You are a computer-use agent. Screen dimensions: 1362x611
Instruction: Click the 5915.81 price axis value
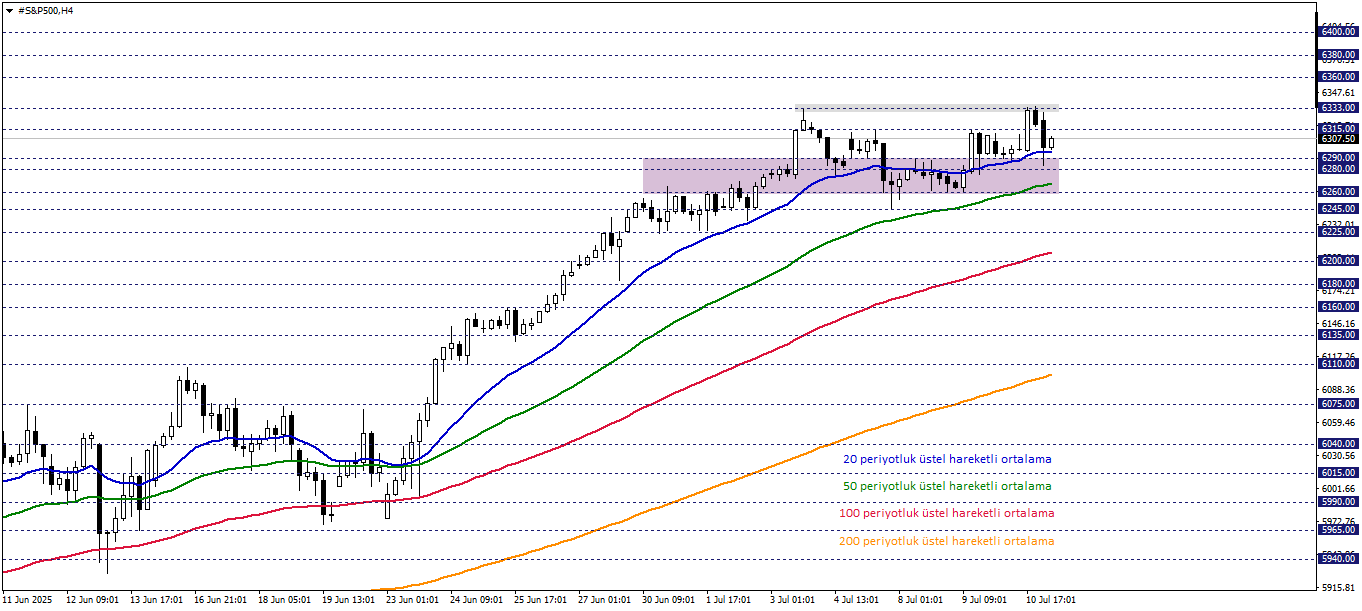[x=1338, y=588]
